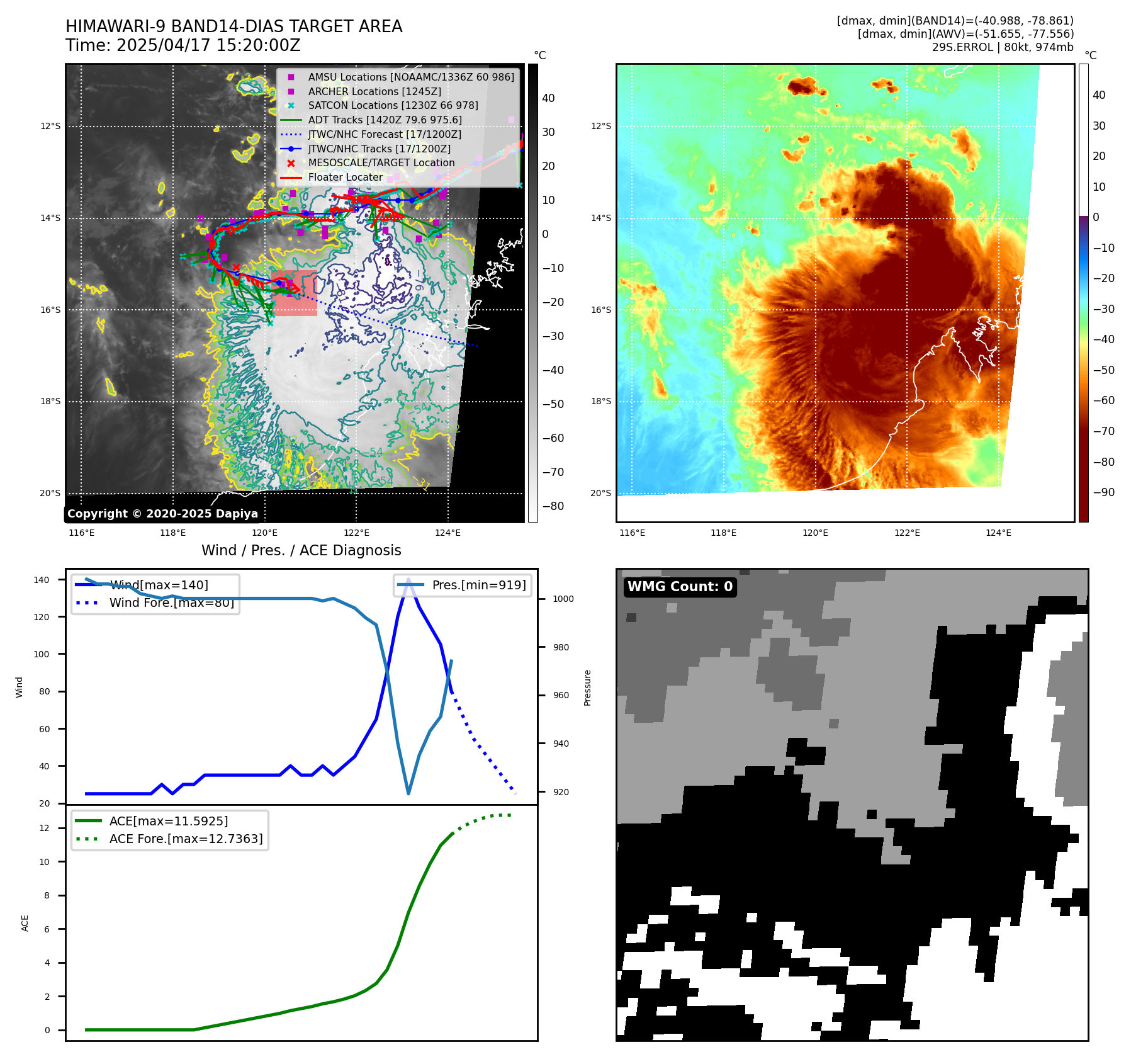Viewport: 1131px width, 1064px height.
Task: Click the Wind[max=140] legend entry
Action: tap(159, 585)
